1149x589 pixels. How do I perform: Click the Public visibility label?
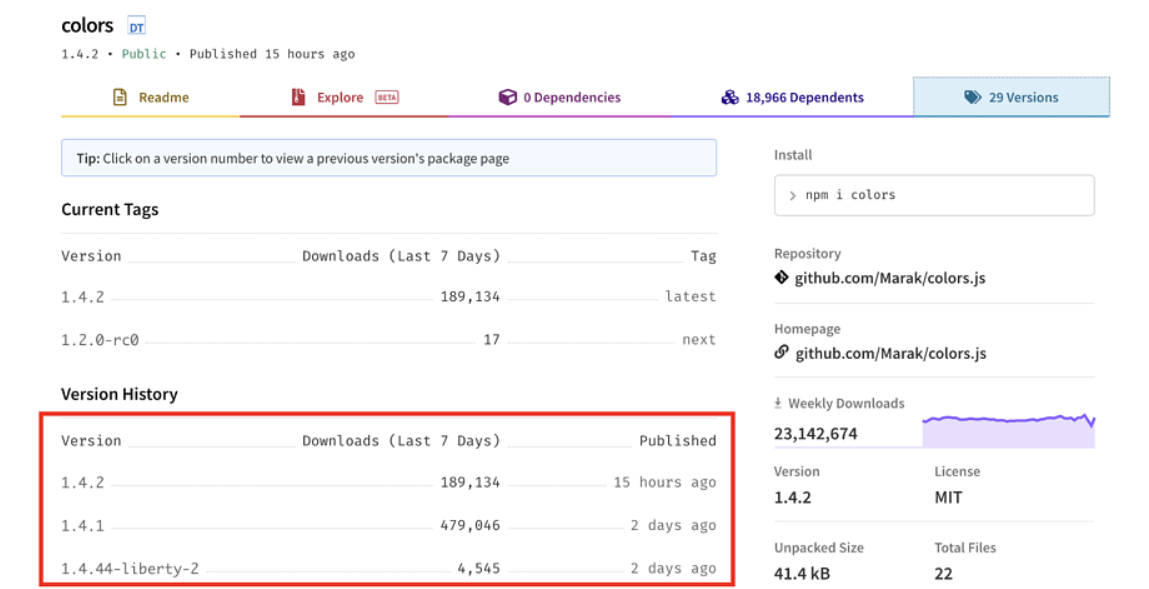tap(144, 54)
